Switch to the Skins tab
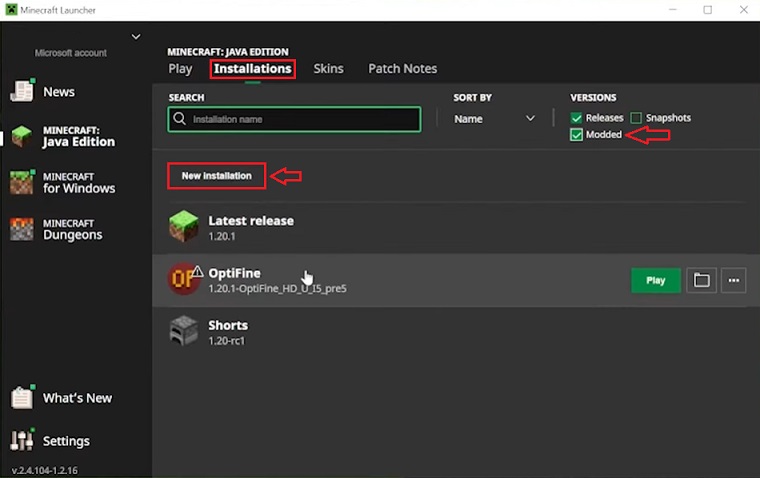The width and height of the screenshot is (760, 478). [328, 69]
